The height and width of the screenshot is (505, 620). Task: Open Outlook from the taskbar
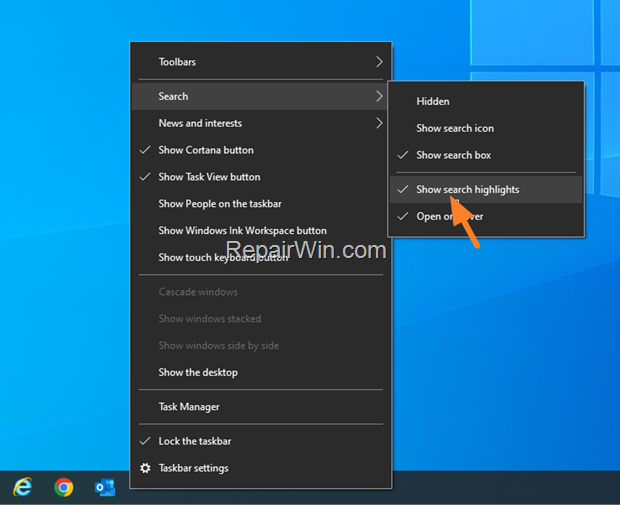click(x=105, y=487)
